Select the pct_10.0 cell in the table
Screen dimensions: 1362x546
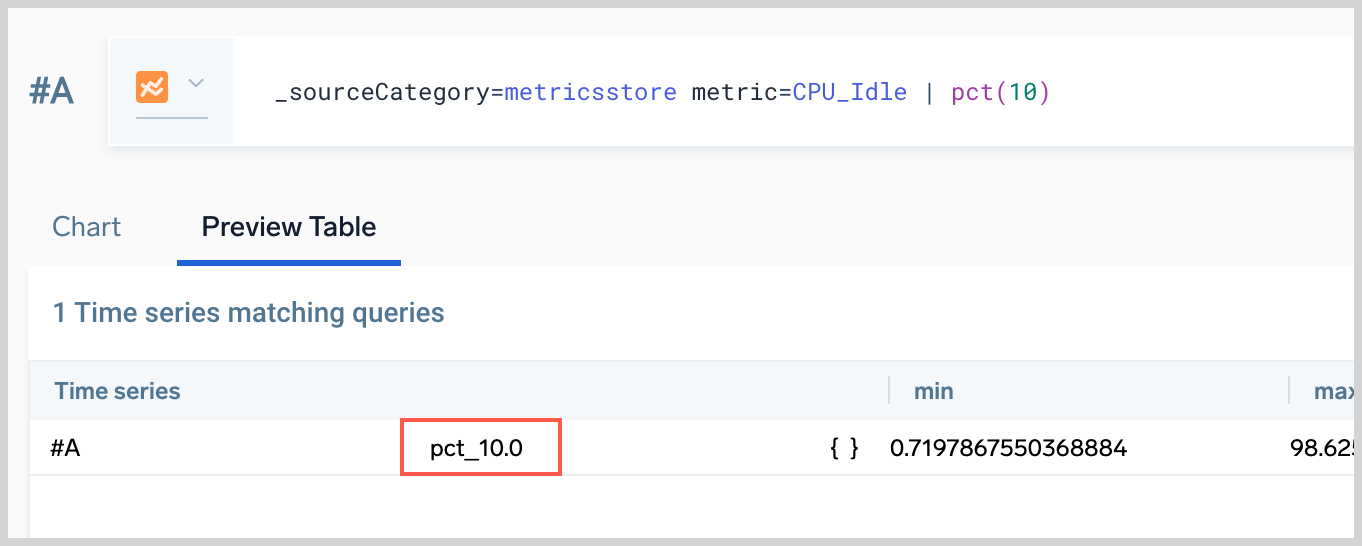point(477,448)
